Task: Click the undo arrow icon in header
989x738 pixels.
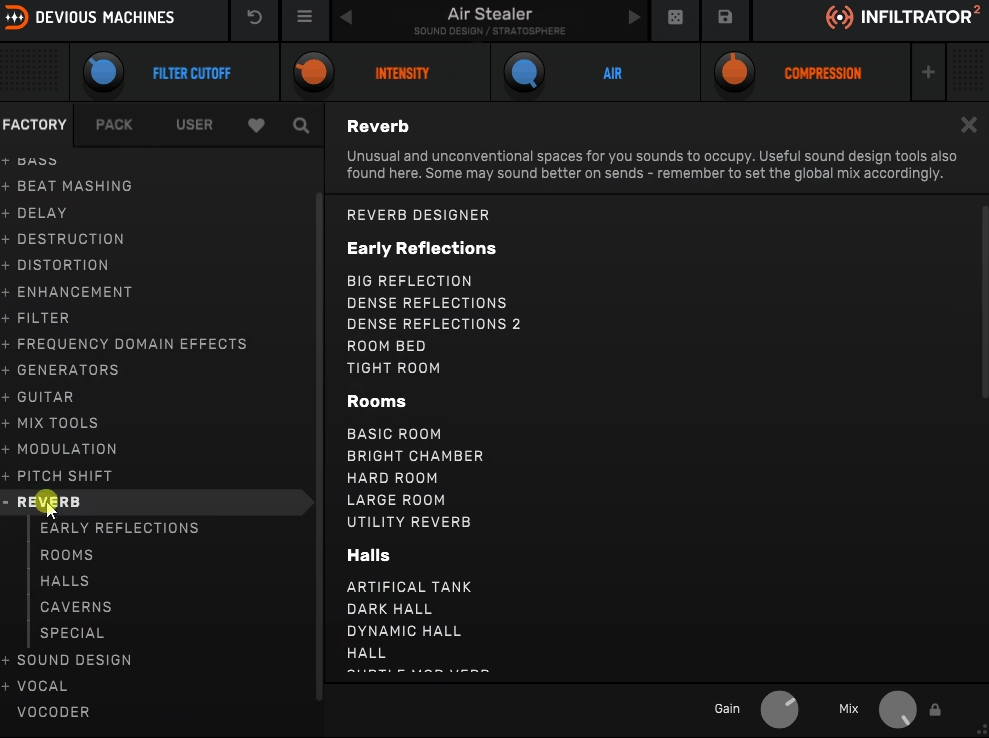Action: [x=255, y=17]
